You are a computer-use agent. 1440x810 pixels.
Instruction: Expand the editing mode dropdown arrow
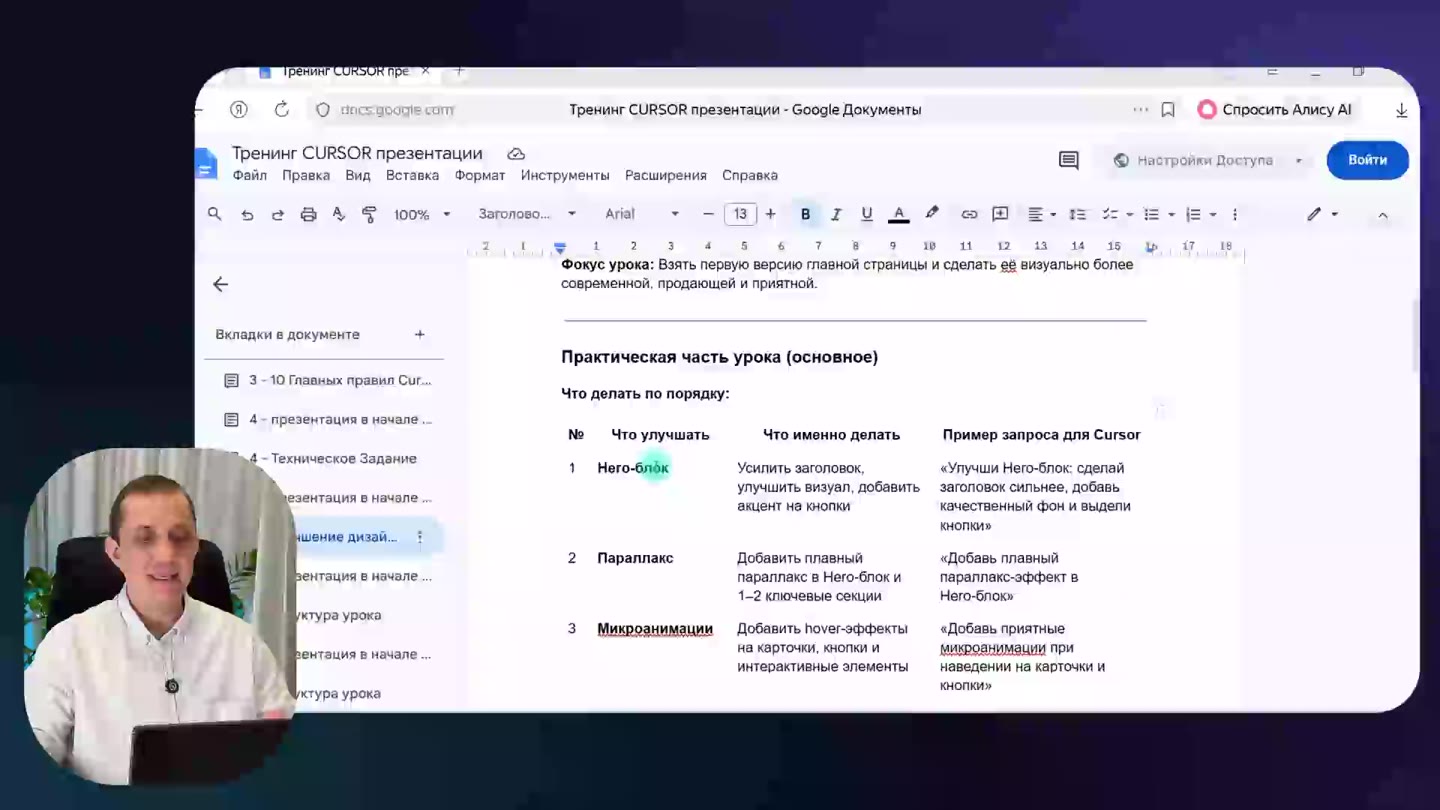tap(1334, 215)
